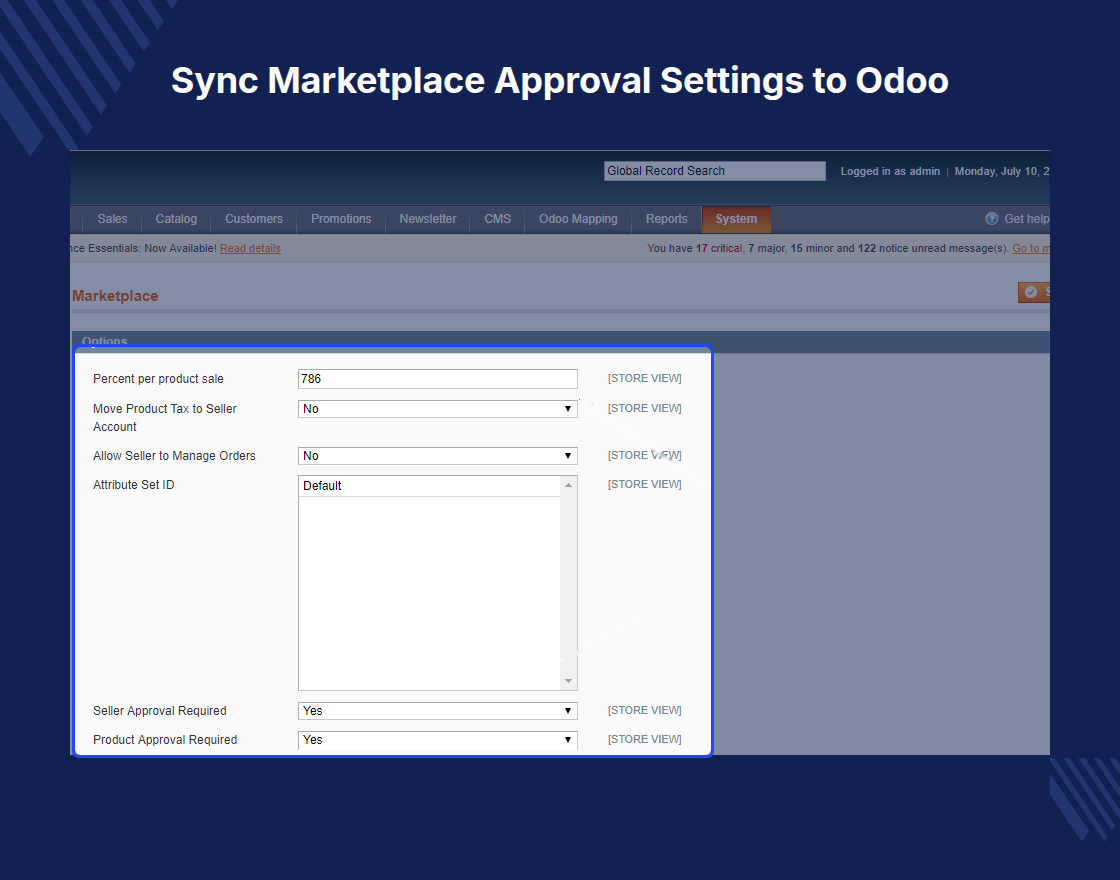Open the System menu
Viewport: 1120px width, 880px height.
click(736, 219)
